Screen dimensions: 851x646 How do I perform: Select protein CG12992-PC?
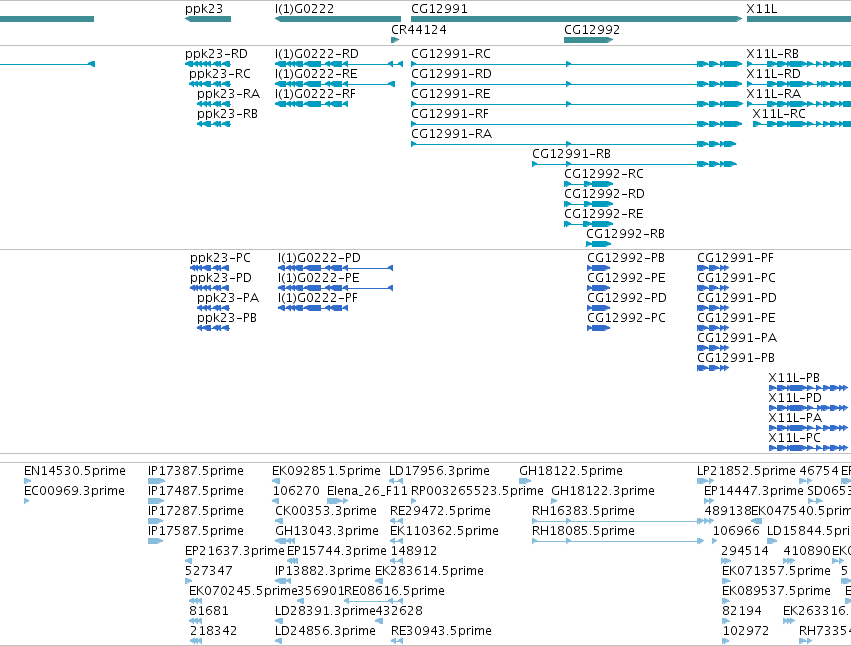(626, 318)
